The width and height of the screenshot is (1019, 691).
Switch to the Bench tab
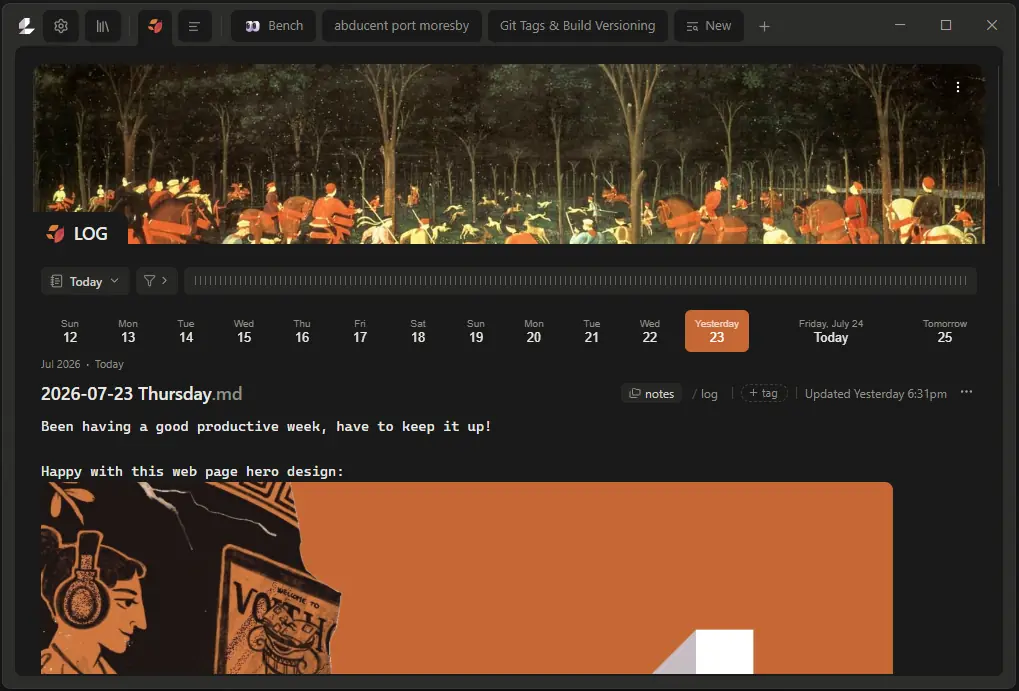click(274, 26)
